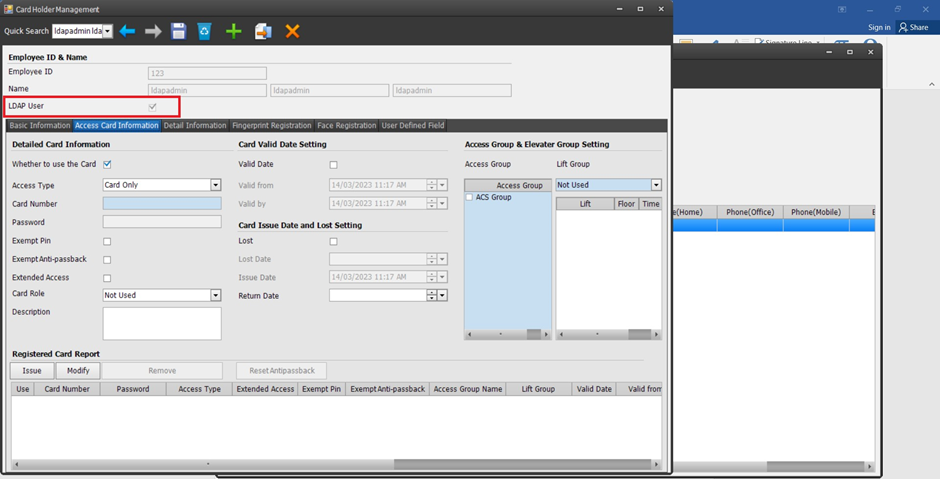Check the ACS Group access group box

(x=470, y=198)
